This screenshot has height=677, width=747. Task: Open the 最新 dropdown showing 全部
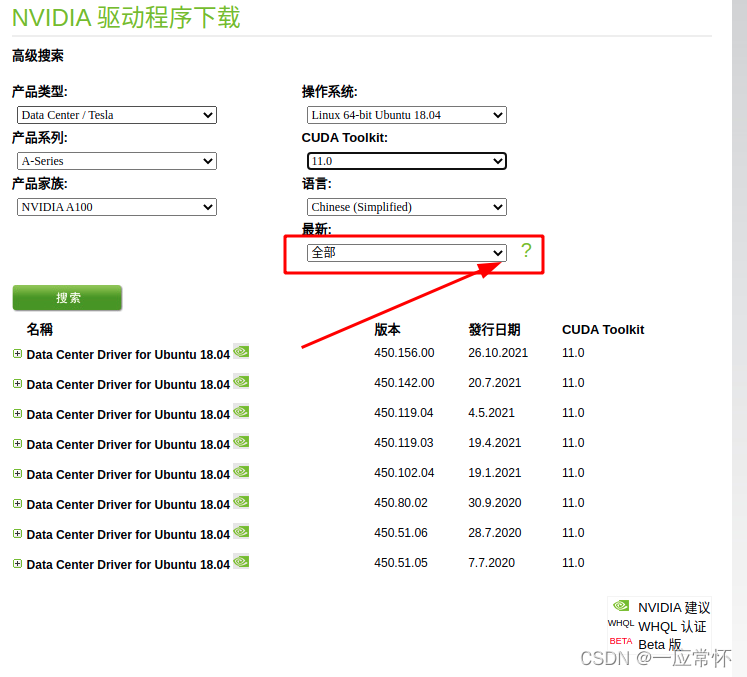406,253
